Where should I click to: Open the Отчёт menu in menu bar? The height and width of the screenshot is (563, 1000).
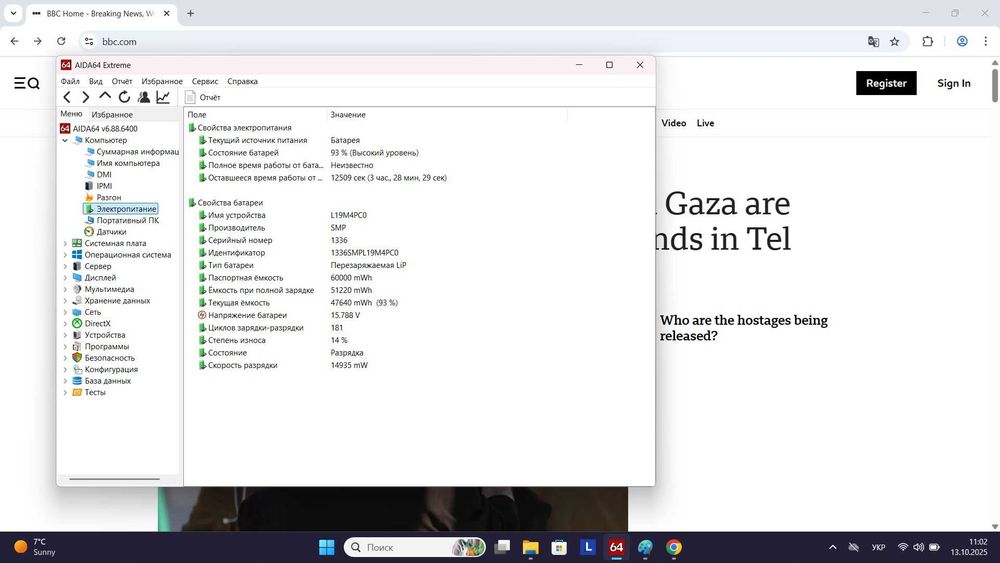122,81
